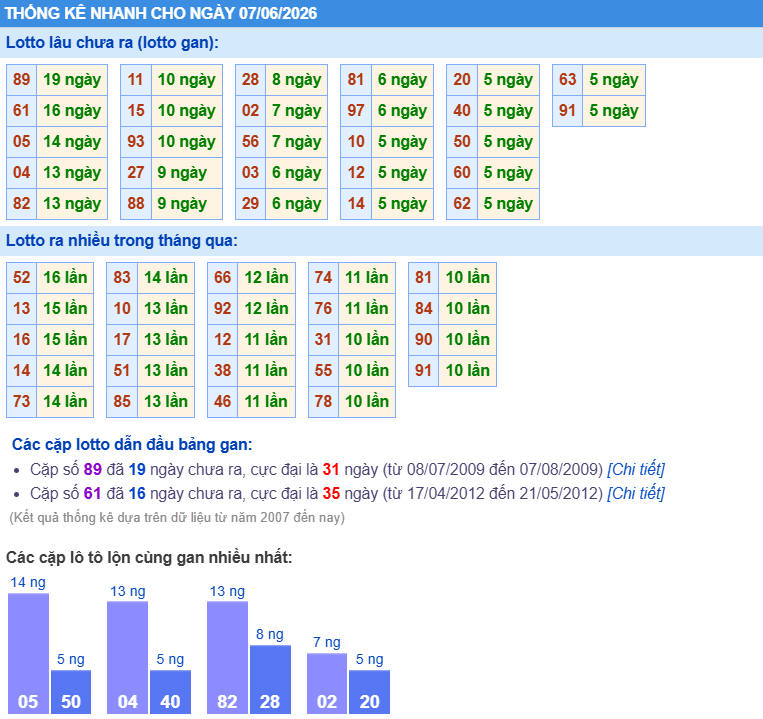Select lotto gan number 05
The height and width of the screenshot is (719, 763).
click(22, 142)
